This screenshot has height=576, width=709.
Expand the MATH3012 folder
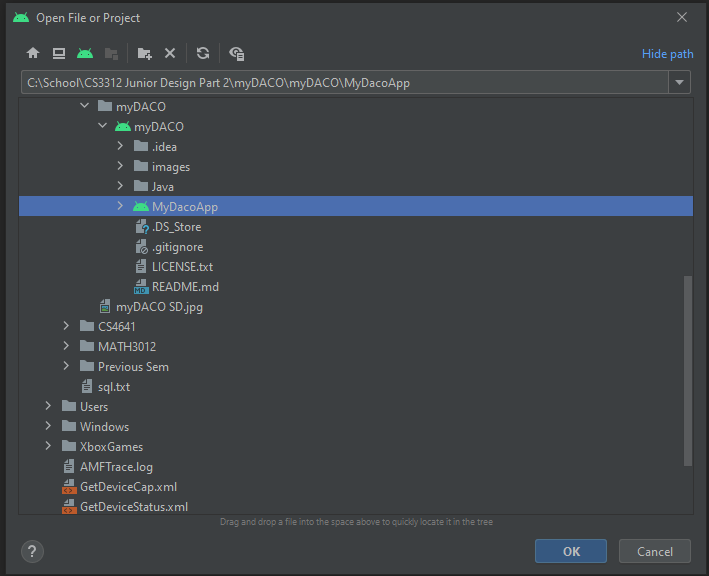point(66,345)
